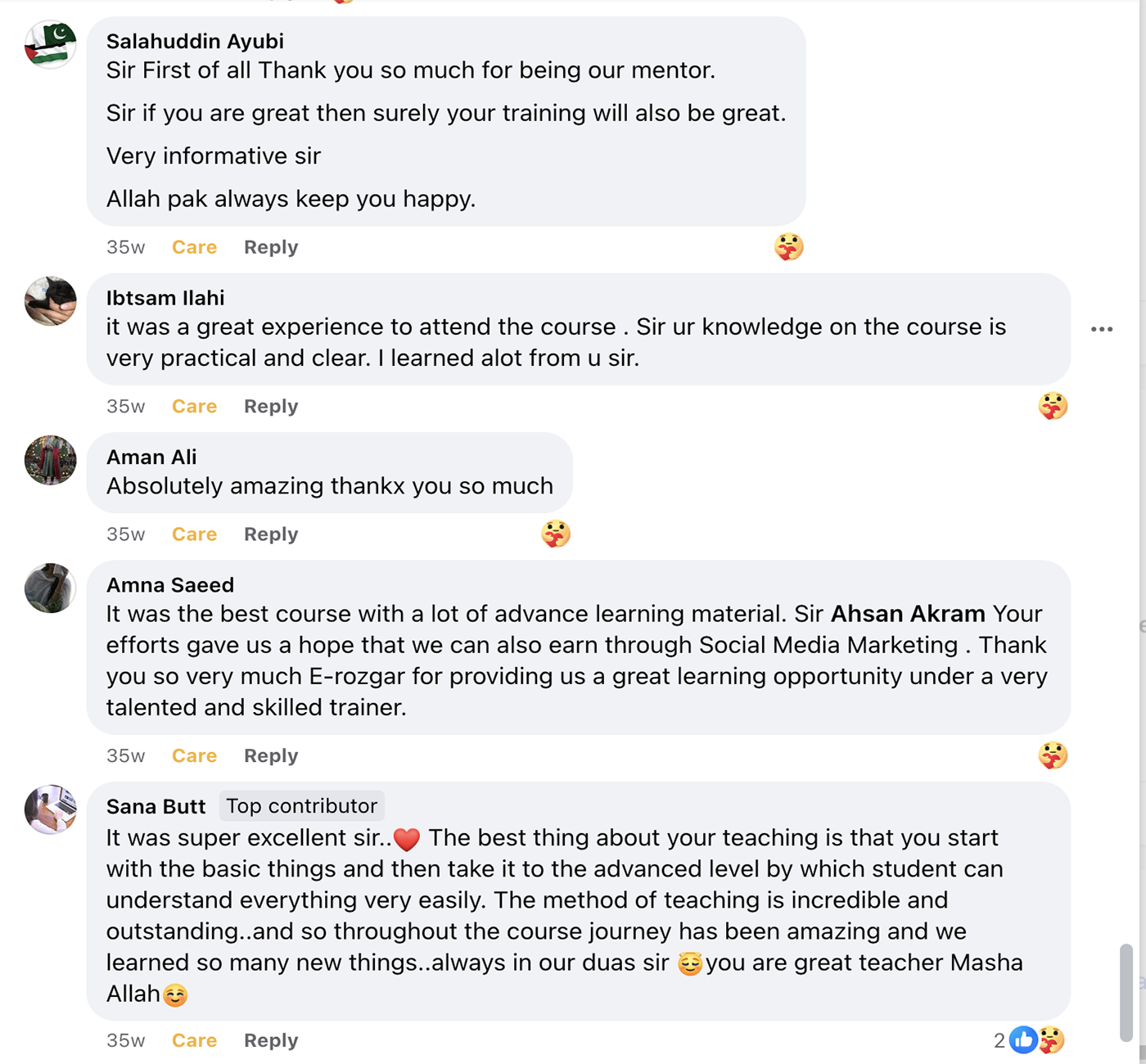The height and width of the screenshot is (1064, 1146).
Task: Open Amna Saeed's profile via her name
Action: click(x=170, y=585)
